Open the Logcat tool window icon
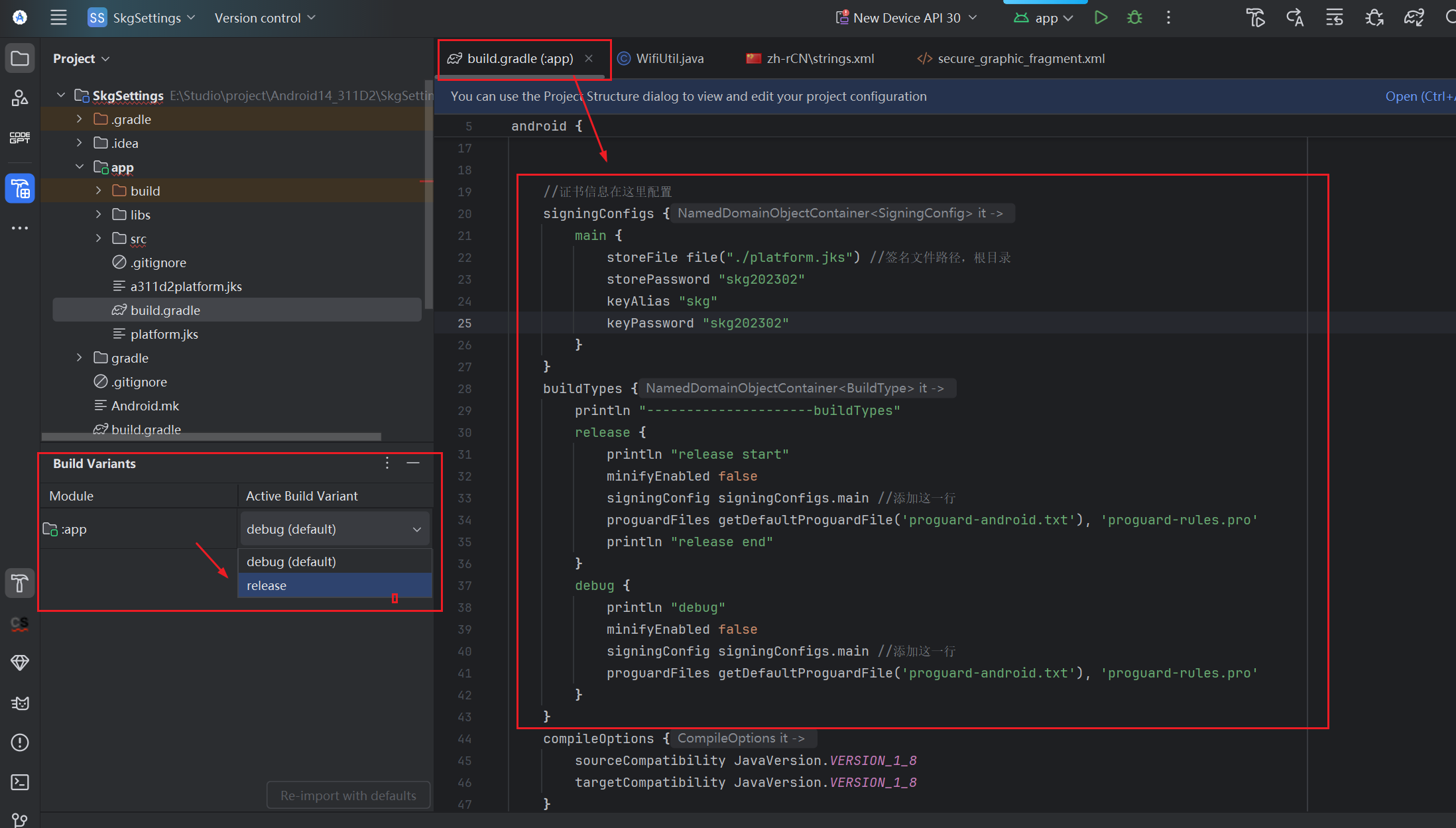This screenshot has height=828, width=1456. pos(20,703)
